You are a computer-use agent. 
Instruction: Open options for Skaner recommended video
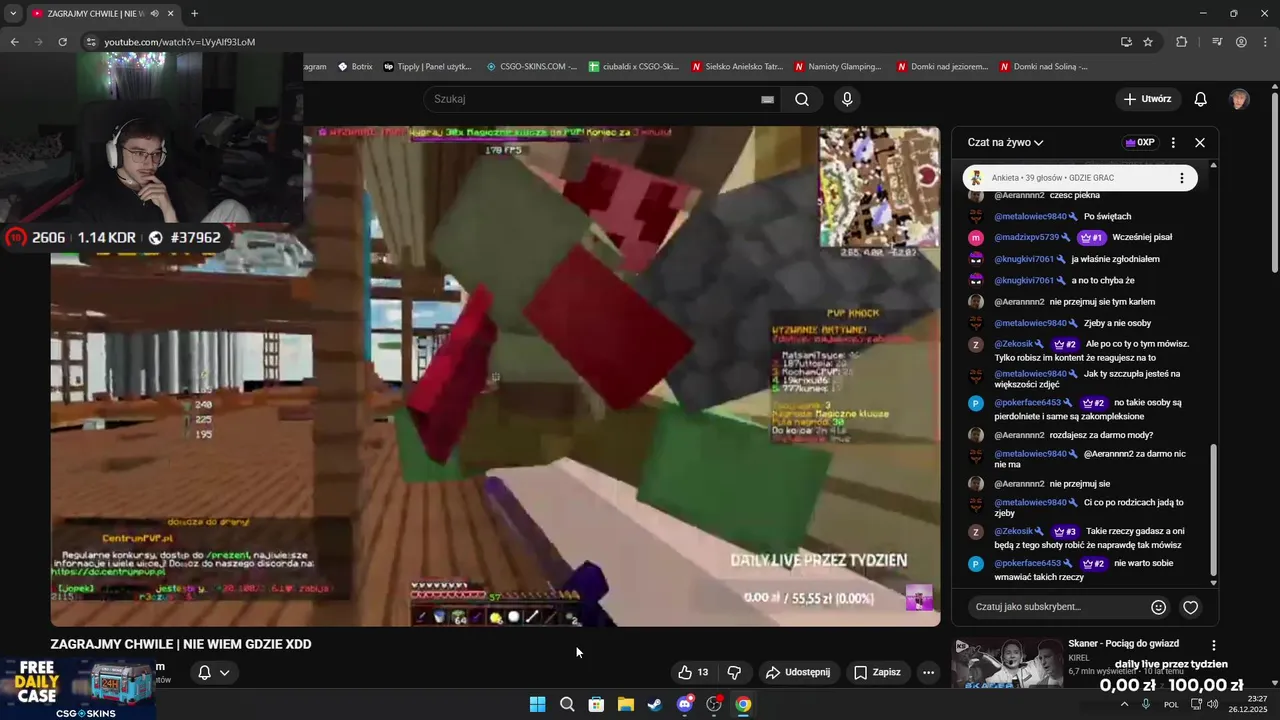click(x=1214, y=646)
